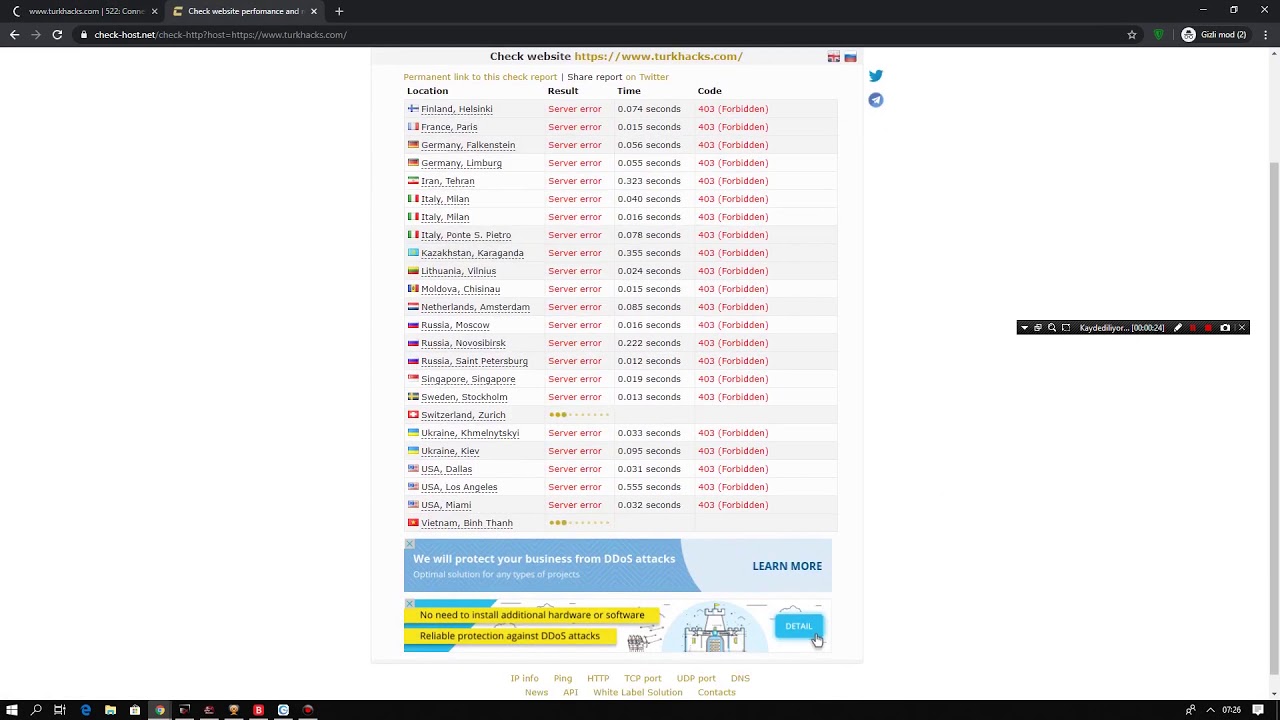Reload the page with the browser refresh icon
The image size is (1280, 720).
57,35
